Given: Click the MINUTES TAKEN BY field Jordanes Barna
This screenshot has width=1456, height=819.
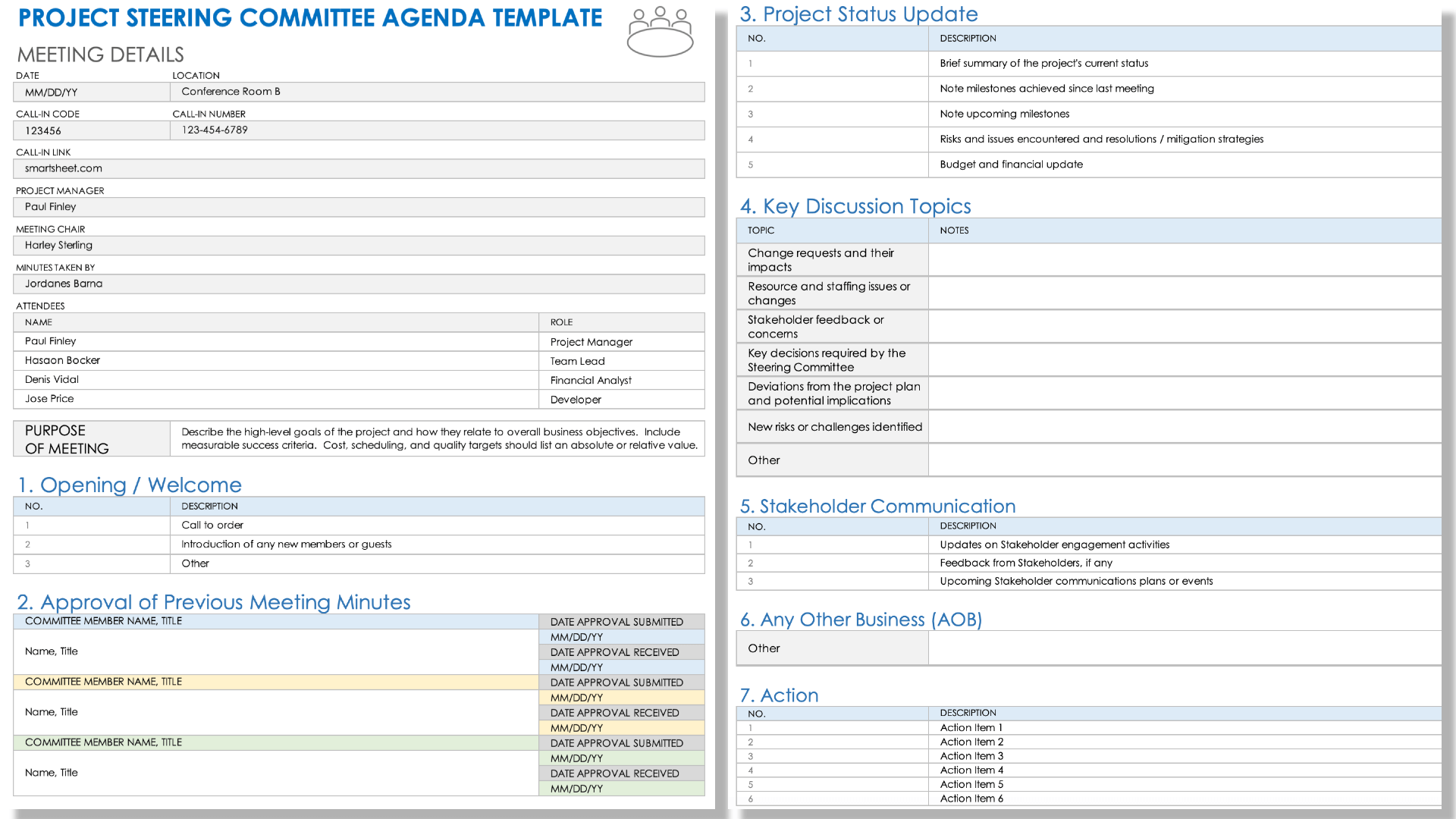Looking at the screenshot, I should (360, 285).
